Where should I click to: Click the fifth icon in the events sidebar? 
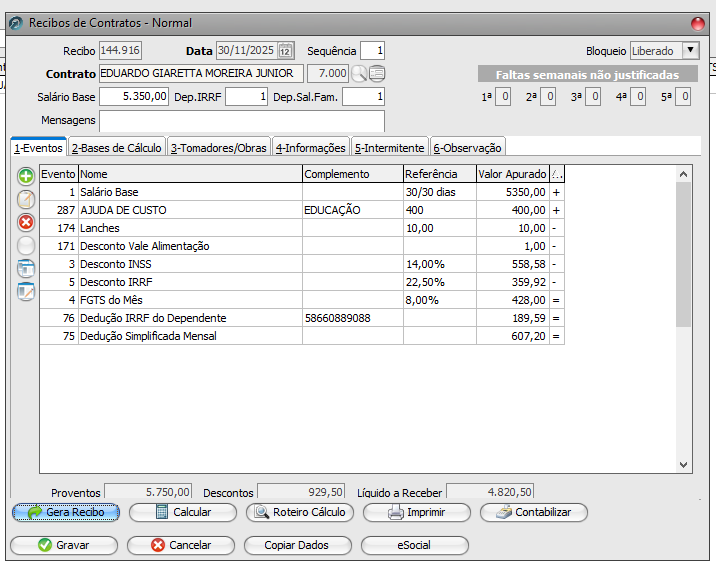(x=26, y=268)
